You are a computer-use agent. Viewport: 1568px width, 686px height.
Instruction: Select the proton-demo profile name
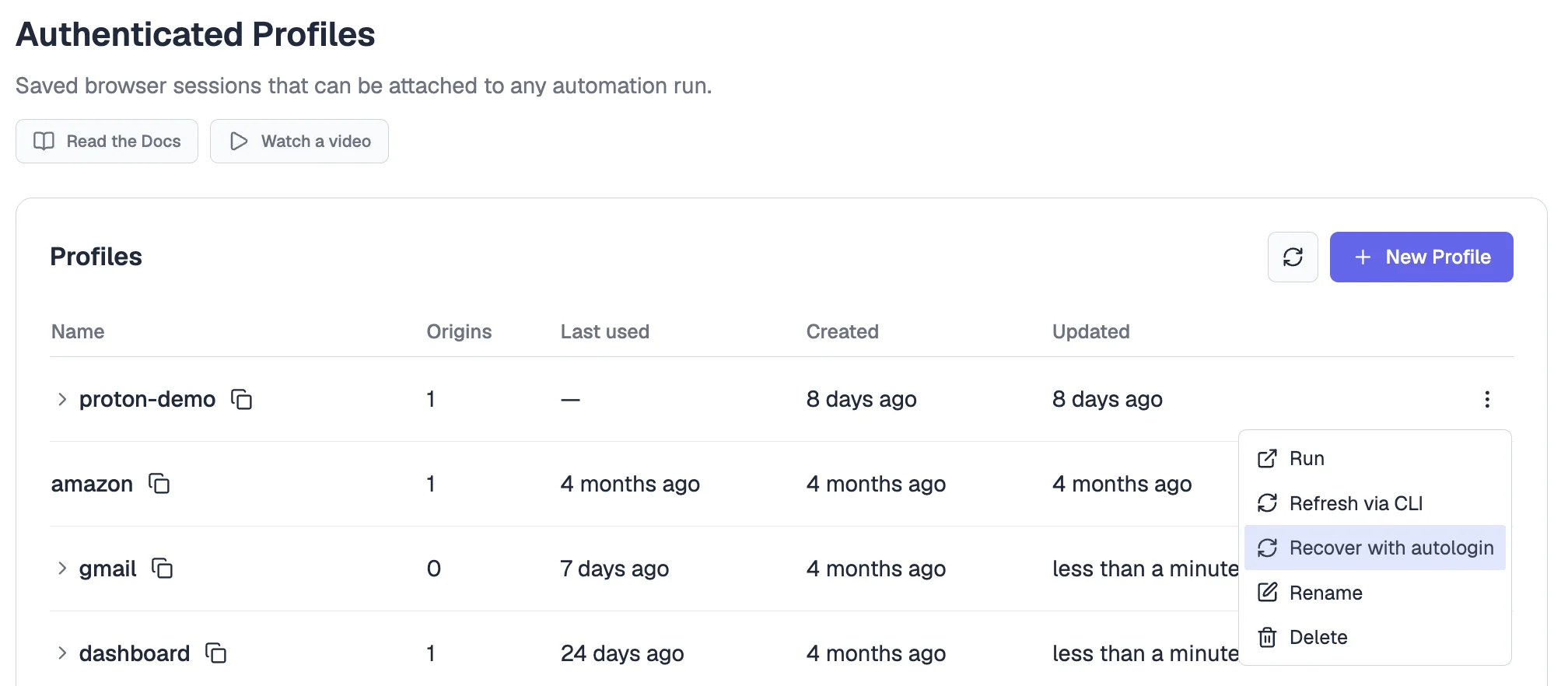(x=147, y=399)
